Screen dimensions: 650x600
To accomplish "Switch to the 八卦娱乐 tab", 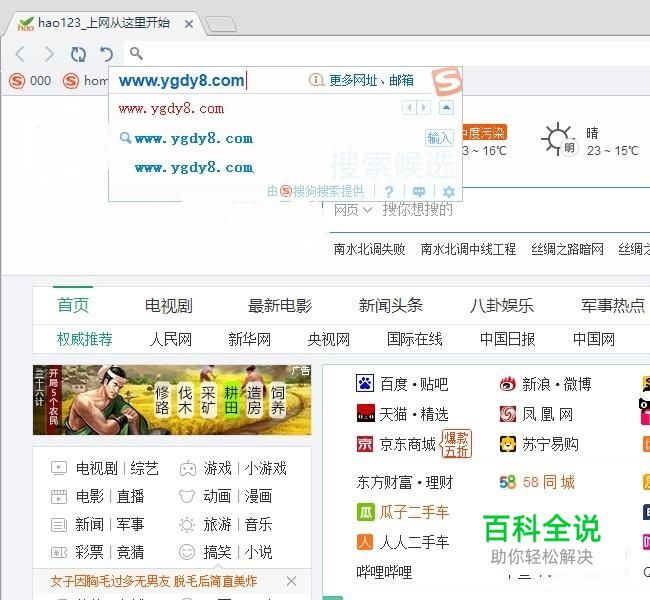I will 502,306.
